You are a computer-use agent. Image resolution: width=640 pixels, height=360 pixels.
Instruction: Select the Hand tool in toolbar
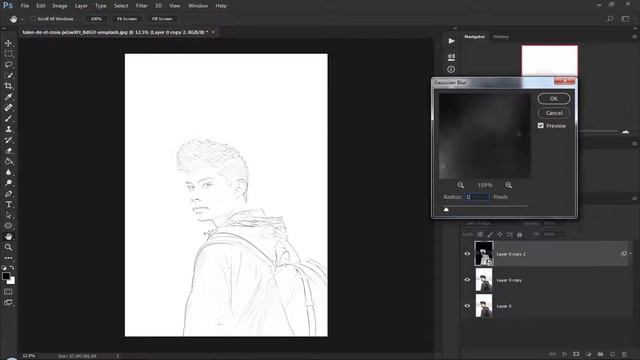[x=8, y=237]
